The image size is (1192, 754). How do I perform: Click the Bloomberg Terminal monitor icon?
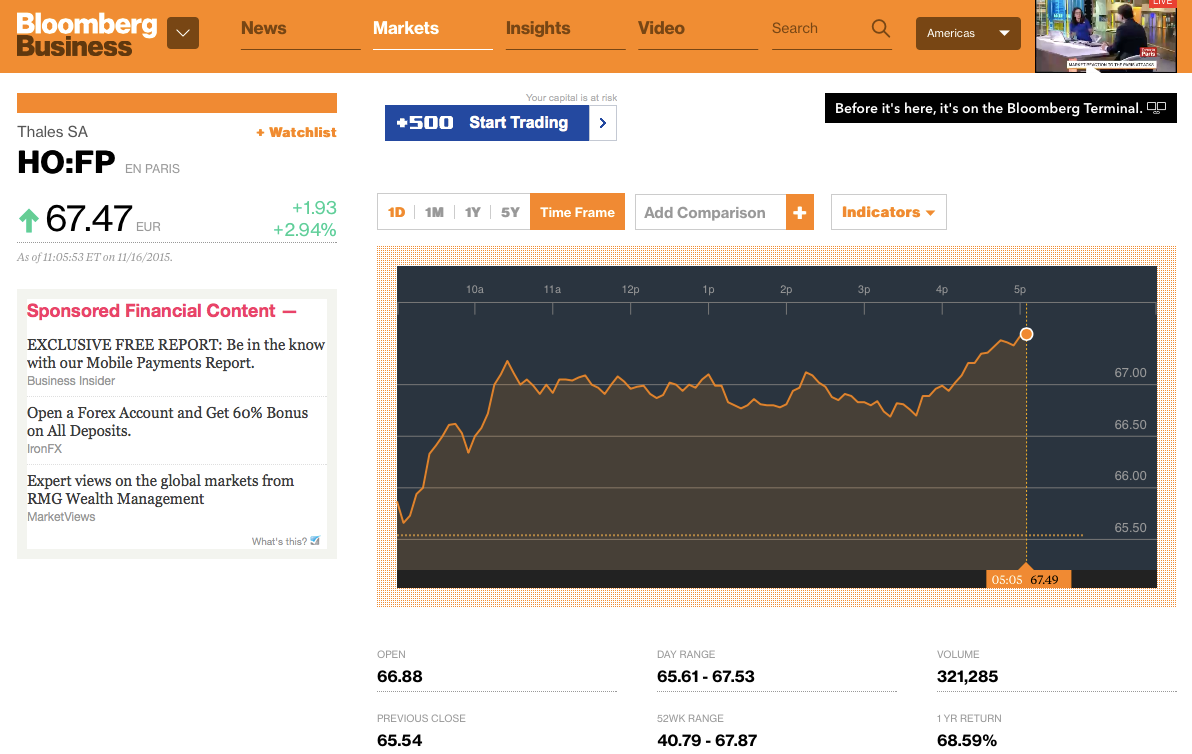(x=1156, y=108)
